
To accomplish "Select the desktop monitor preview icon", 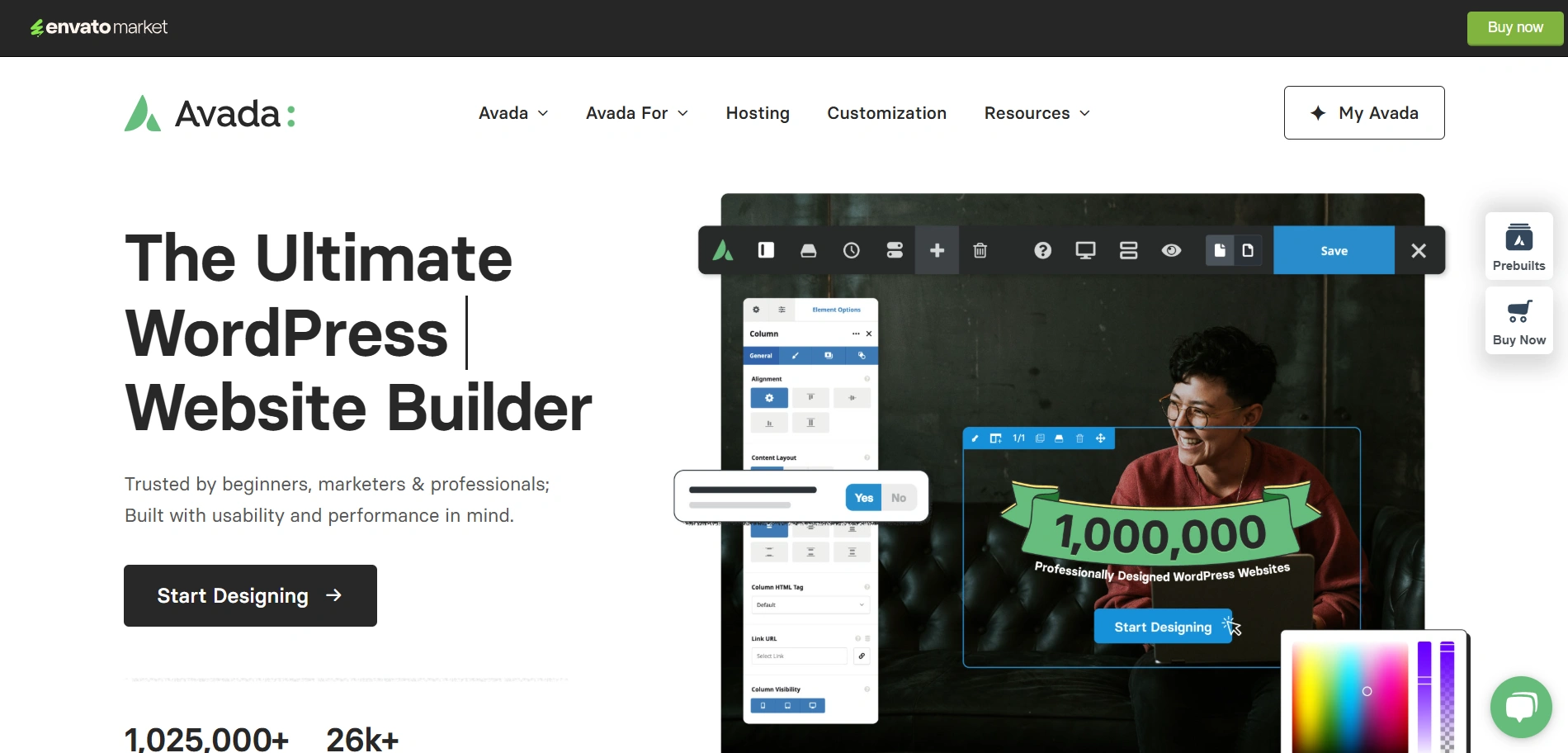I will click(1086, 250).
